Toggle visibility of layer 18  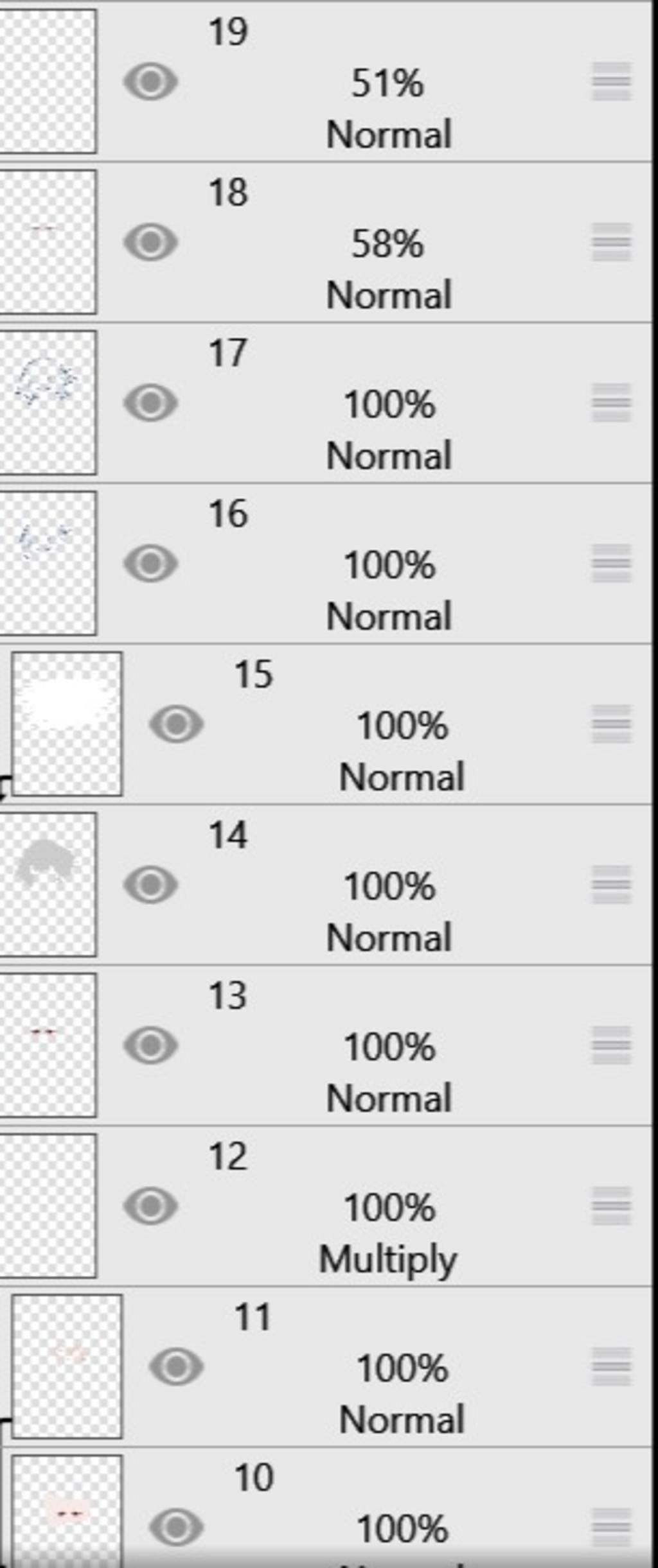click(x=150, y=242)
